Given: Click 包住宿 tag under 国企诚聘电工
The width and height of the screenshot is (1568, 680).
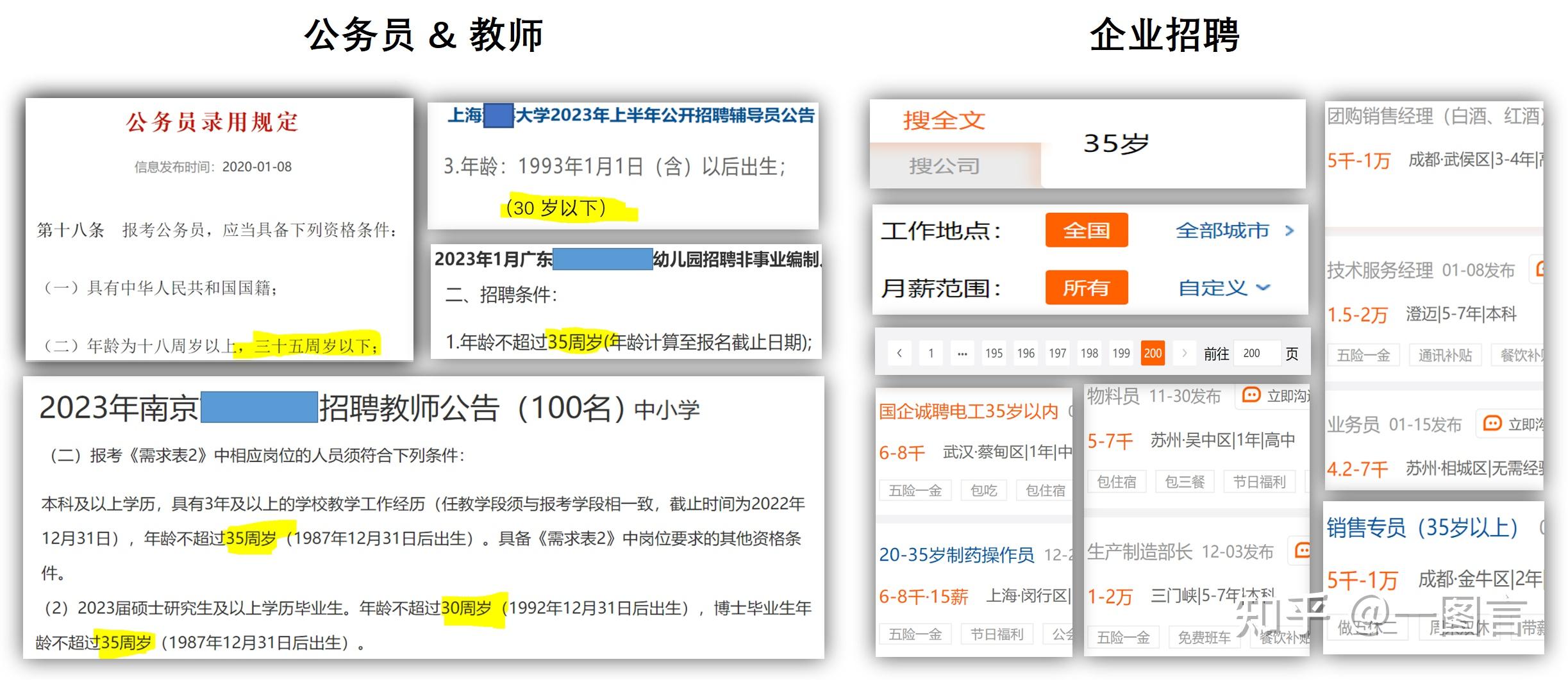Looking at the screenshot, I should coord(1045,490).
